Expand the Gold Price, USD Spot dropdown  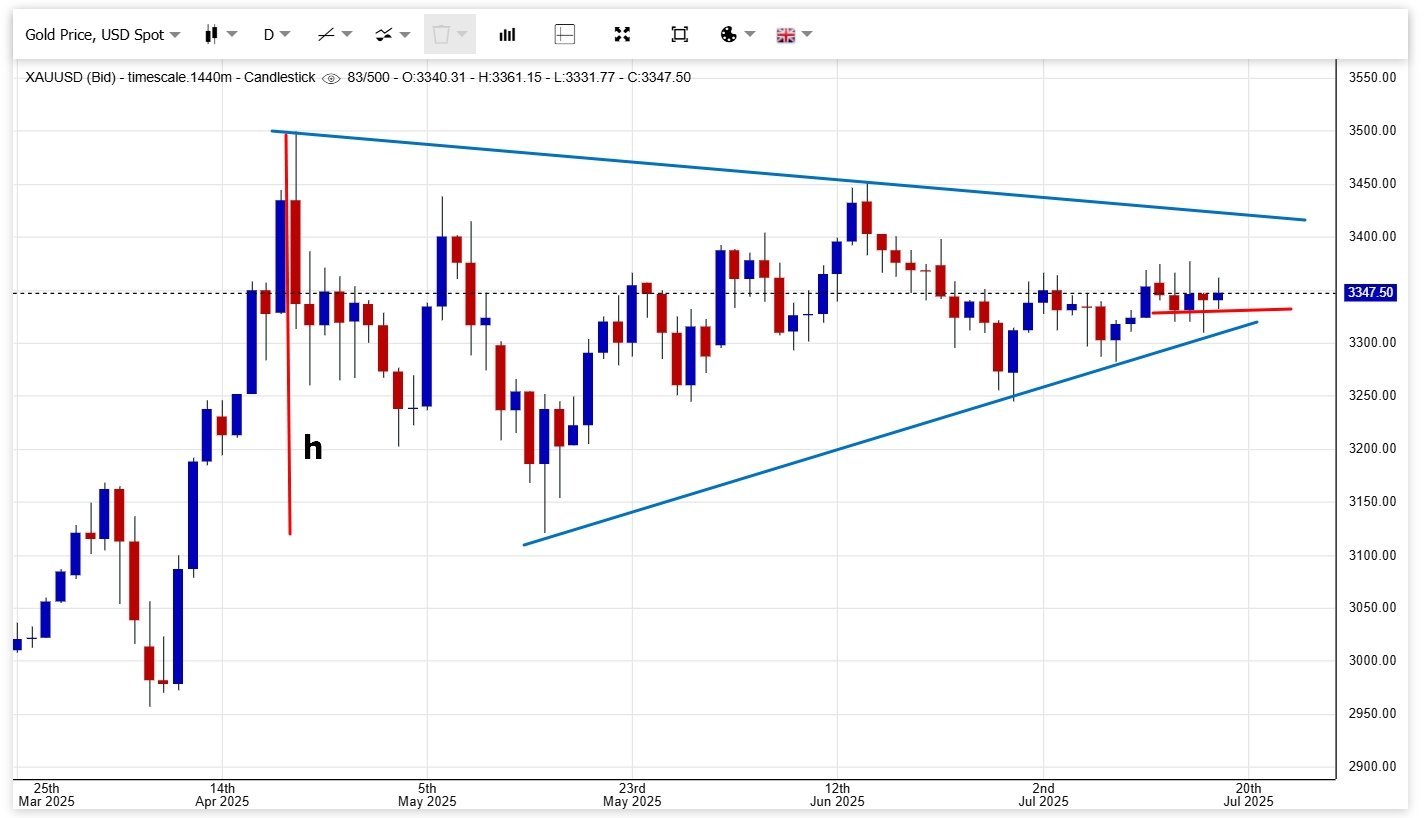(102, 34)
